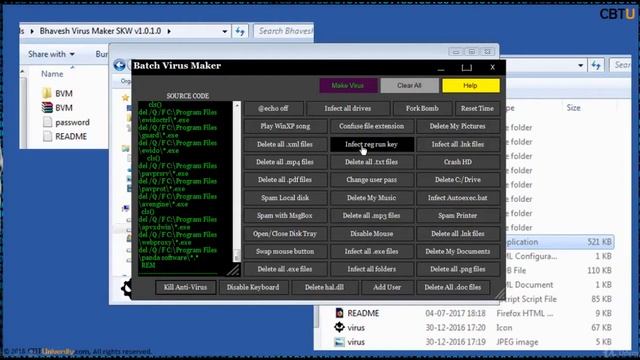Click the purple Make Virus button
Viewport: 640px width, 360px height.
348,85
